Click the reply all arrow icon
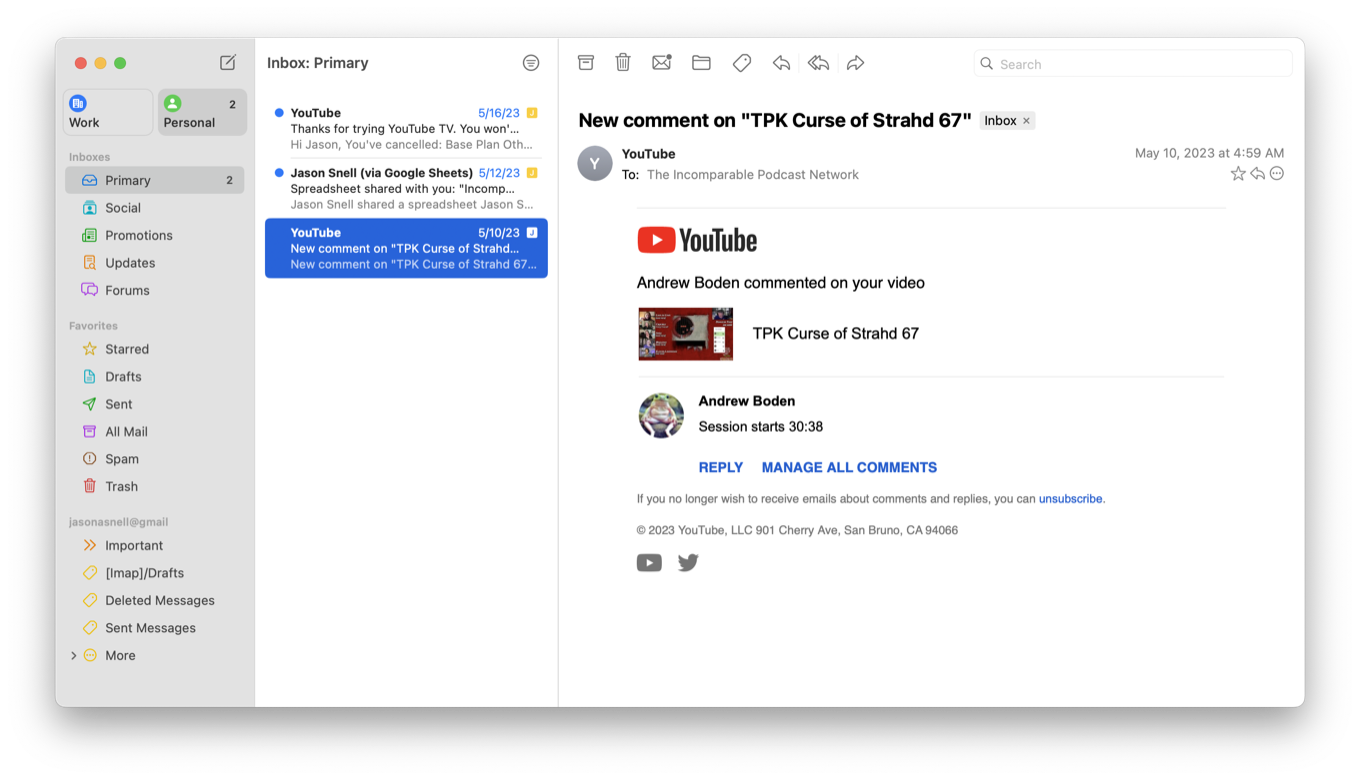1360x780 pixels. 818,63
